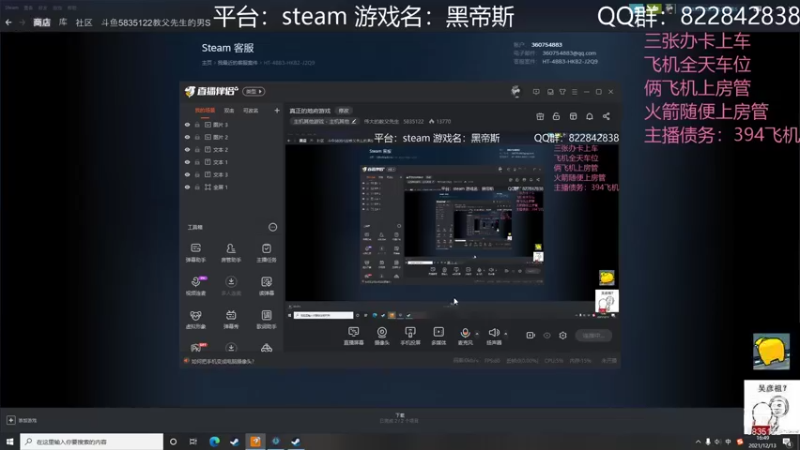Viewport: 800px width, 450px height.
Task: Select the 文本 2 source row
Action: 232,149
